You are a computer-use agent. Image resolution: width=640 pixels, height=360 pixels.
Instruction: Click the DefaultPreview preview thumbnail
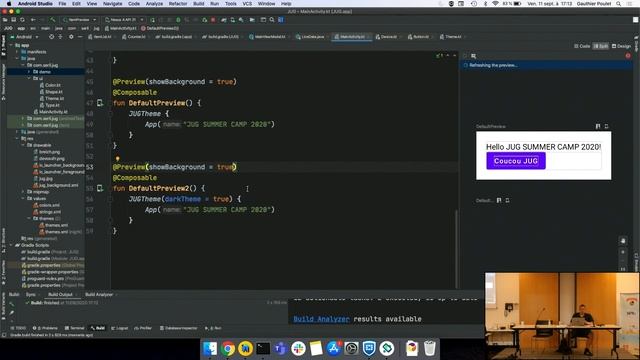pyautogui.click(x=544, y=156)
